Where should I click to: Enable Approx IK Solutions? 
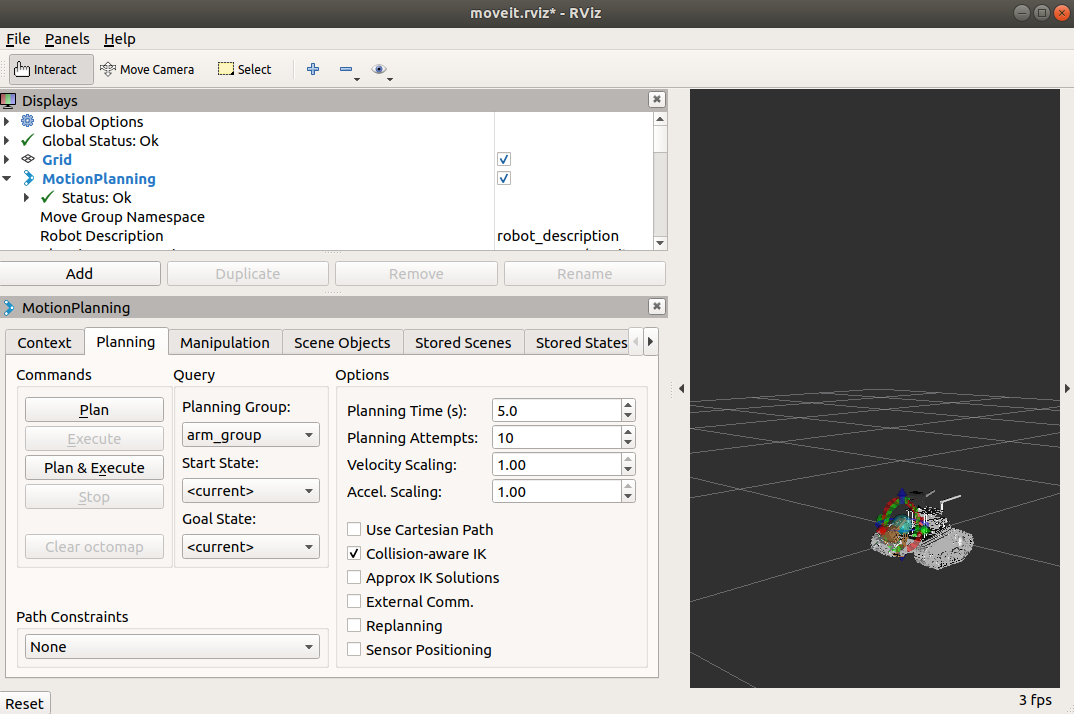[x=354, y=577]
